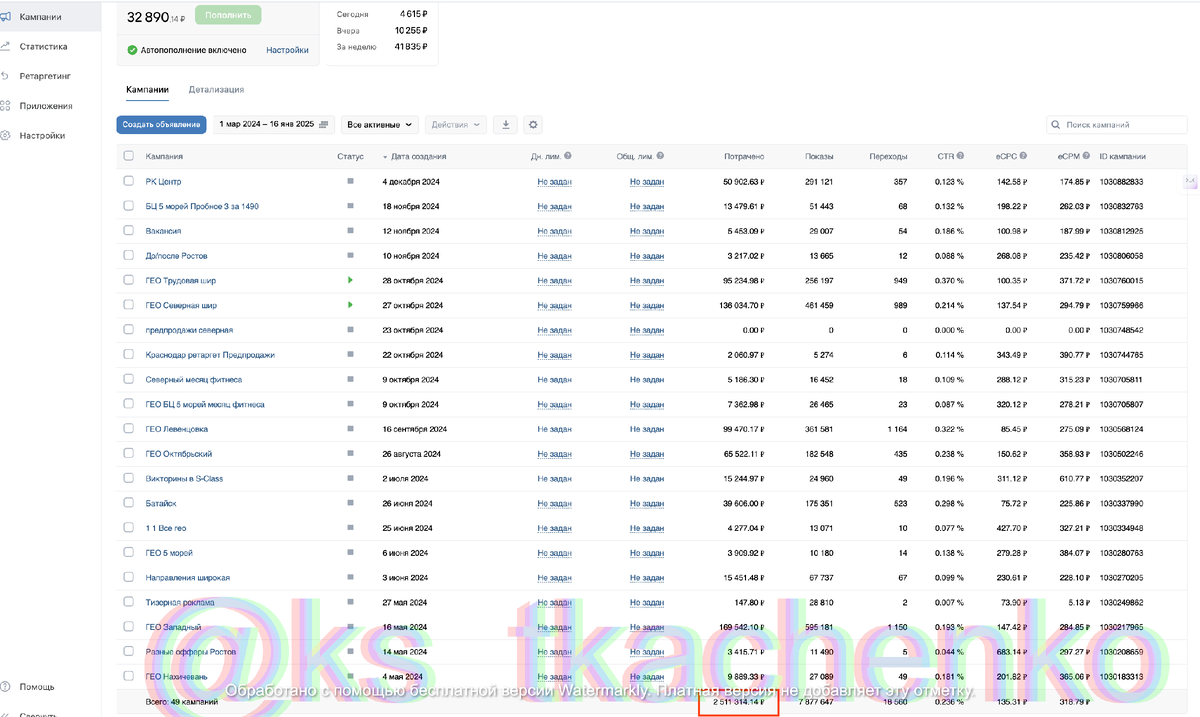This screenshot has width=1200, height=717.
Task: Open the Северный месяц фитнеса campaign
Action: coord(194,380)
